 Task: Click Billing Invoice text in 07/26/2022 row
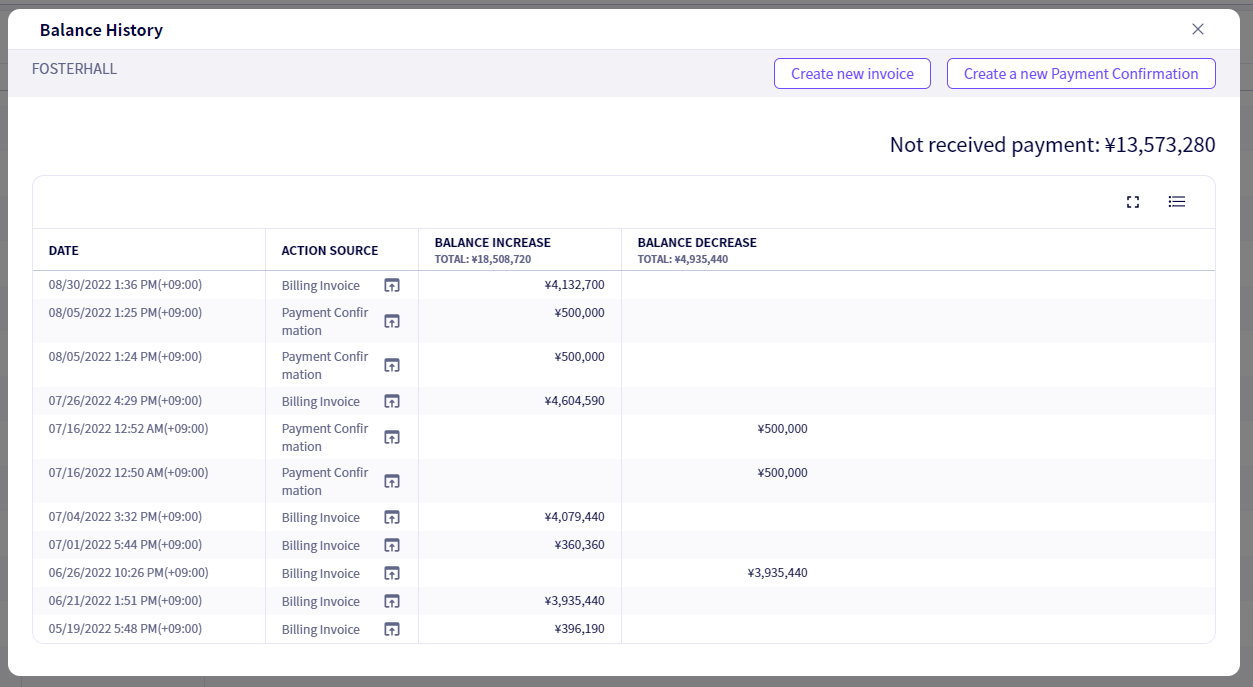(320, 402)
